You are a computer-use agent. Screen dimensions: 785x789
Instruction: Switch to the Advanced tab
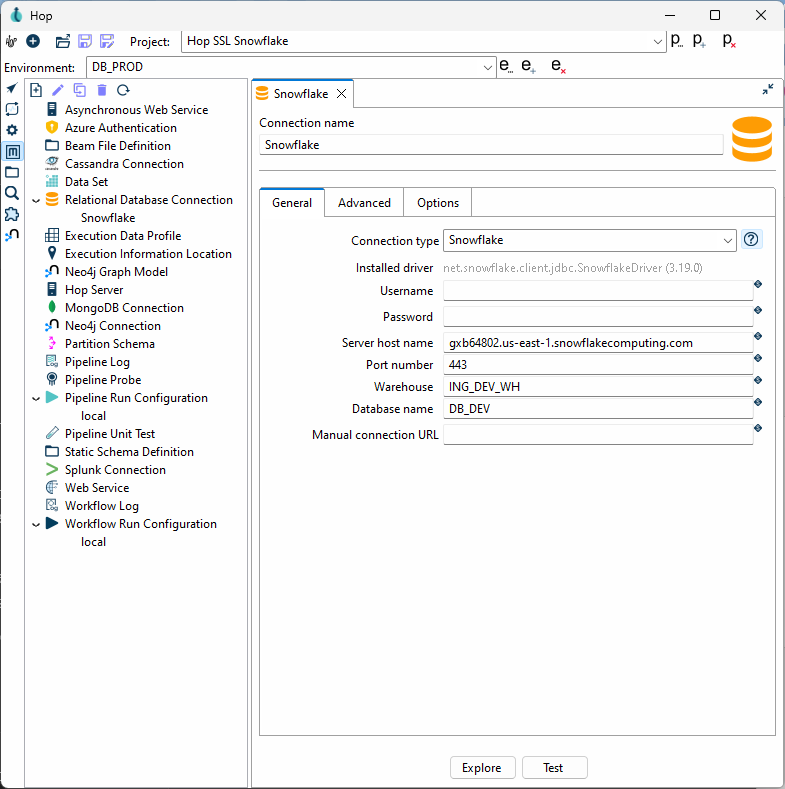pos(364,203)
